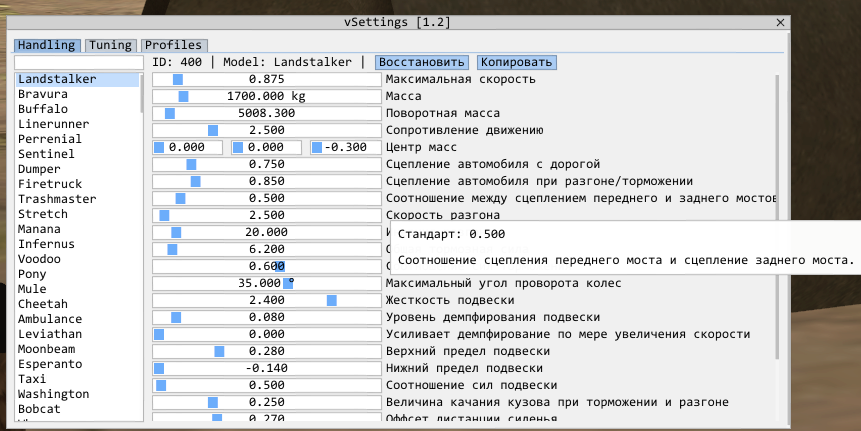861x431 pixels.
Task: Choose Cheetah in the vehicle list
Action: point(42,304)
